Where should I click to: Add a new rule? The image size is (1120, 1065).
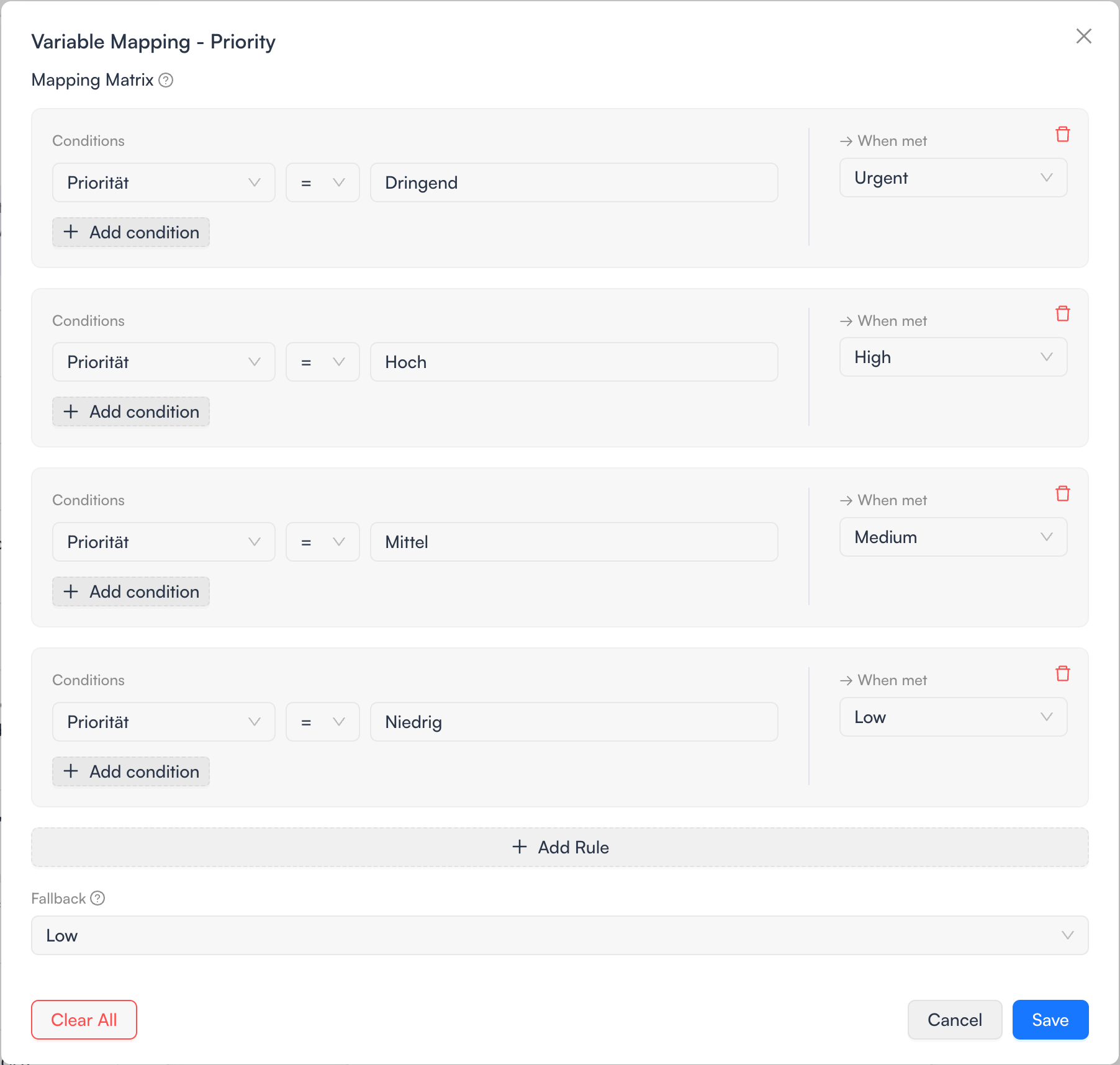tap(559, 847)
